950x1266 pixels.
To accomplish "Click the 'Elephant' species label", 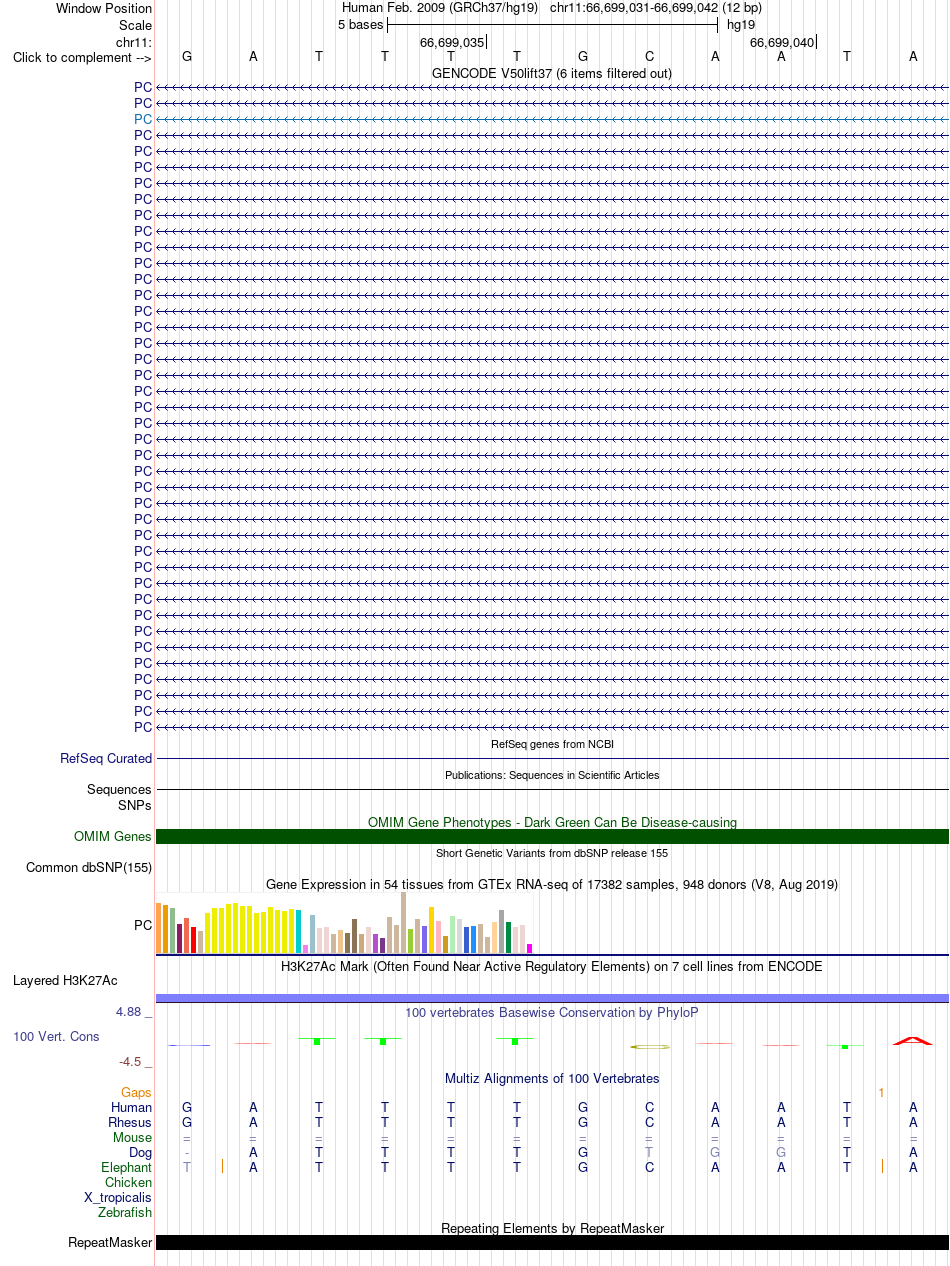I will point(127,1168).
